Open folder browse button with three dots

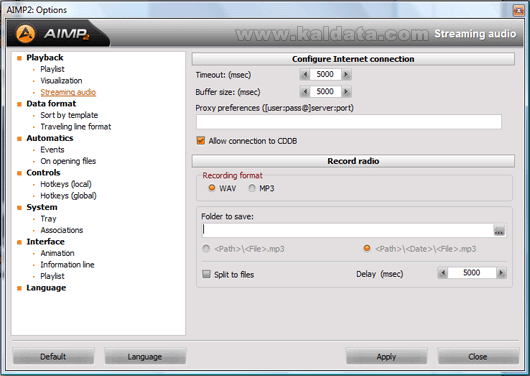point(499,231)
